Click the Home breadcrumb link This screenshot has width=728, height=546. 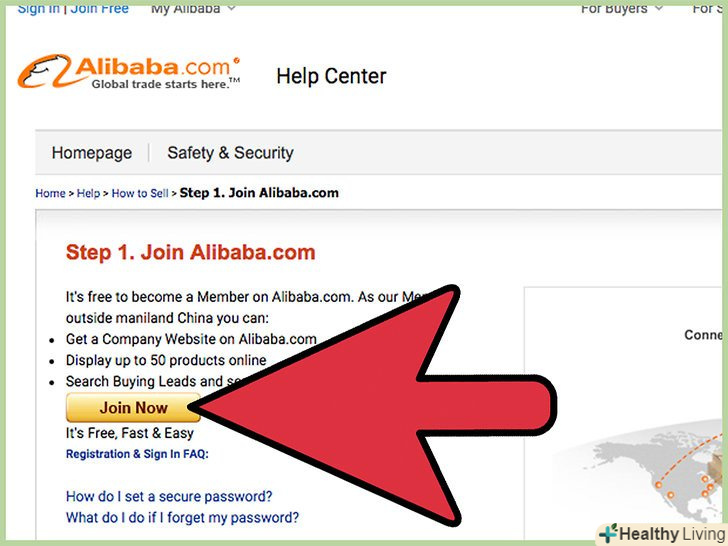tap(50, 193)
